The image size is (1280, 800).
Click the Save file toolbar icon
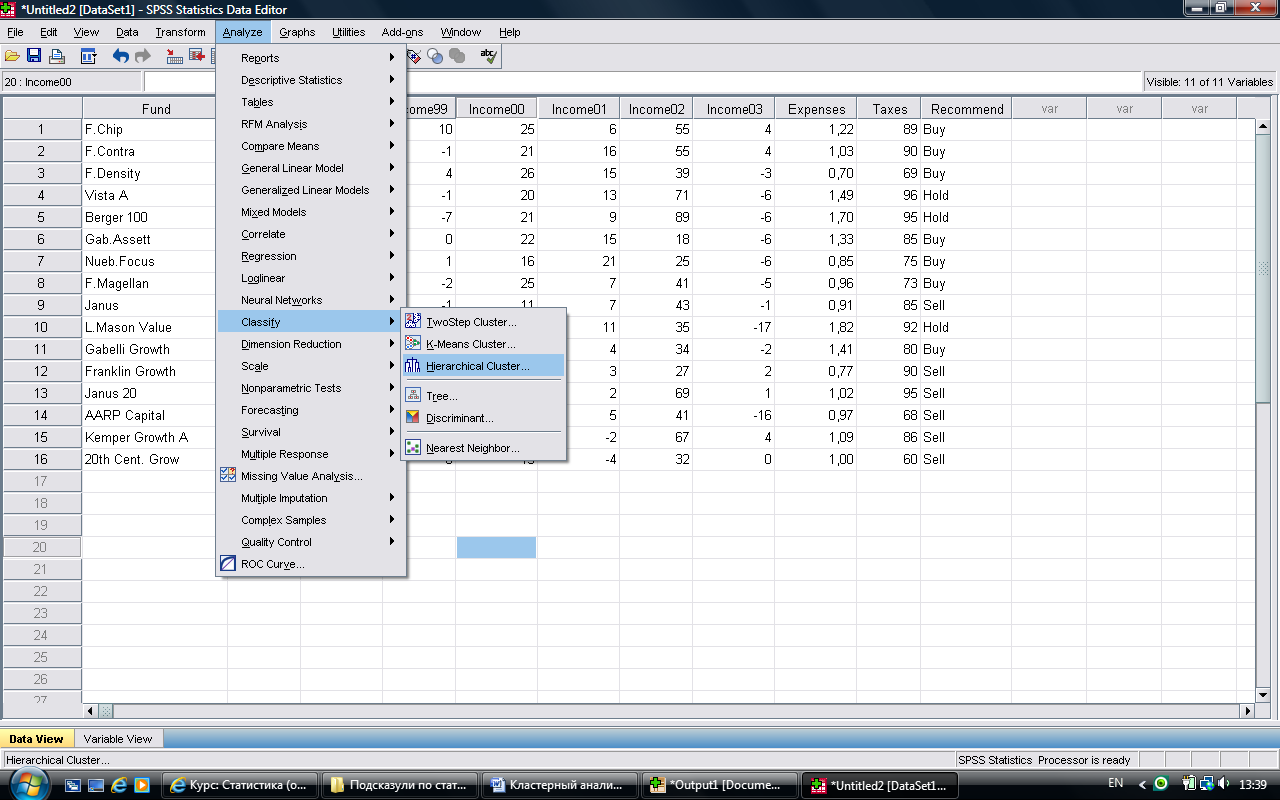(x=34, y=56)
